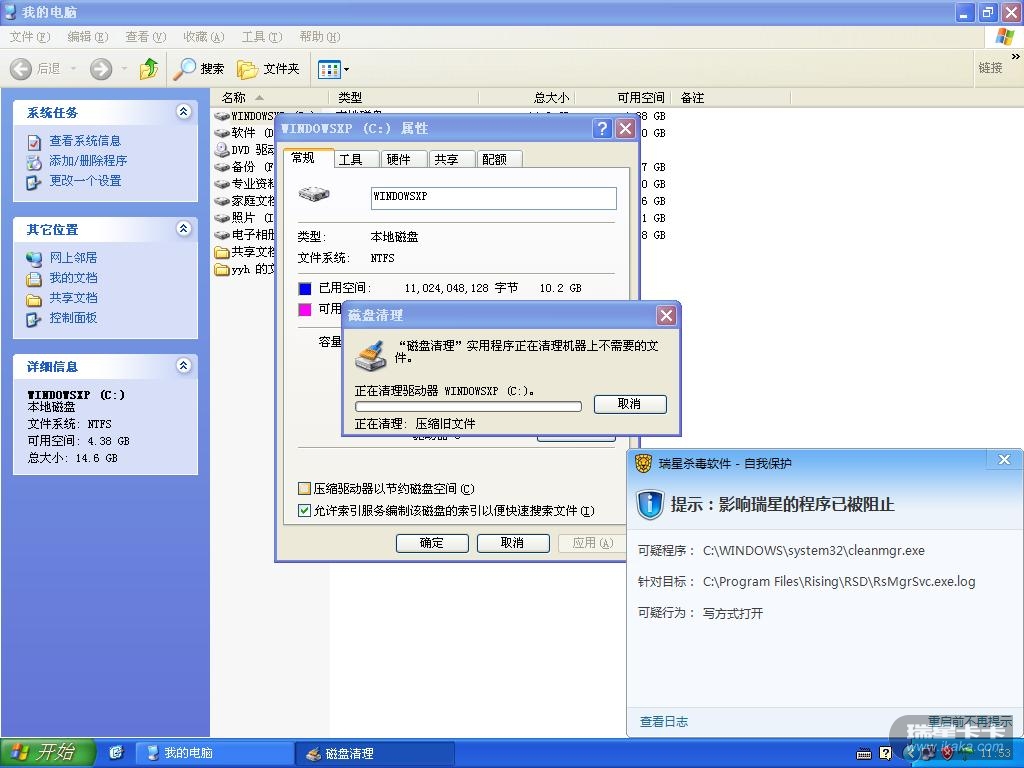Collapse the 系统任务 panel
Image resolution: width=1024 pixels, height=768 pixels.
click(184, 112)
